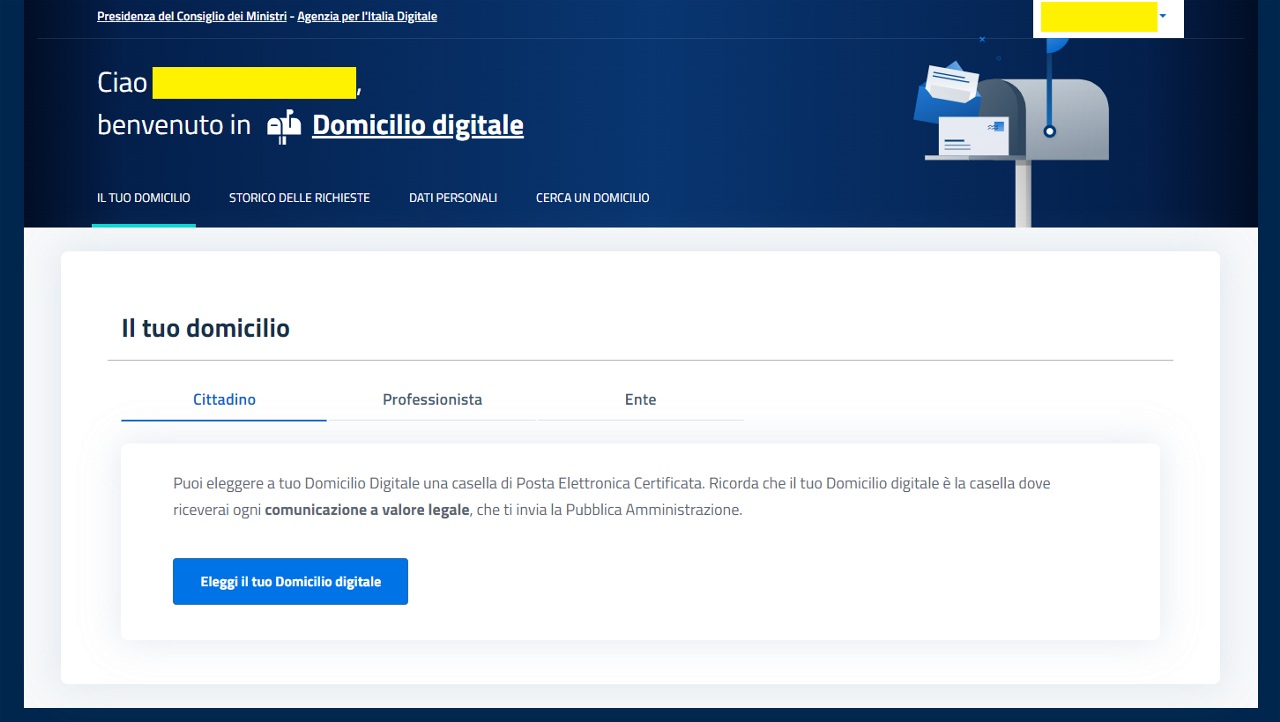Click bold text "comunicazione a valore legale"
This screenshot has width=1280, height=722.
click(x=367, y=510)
